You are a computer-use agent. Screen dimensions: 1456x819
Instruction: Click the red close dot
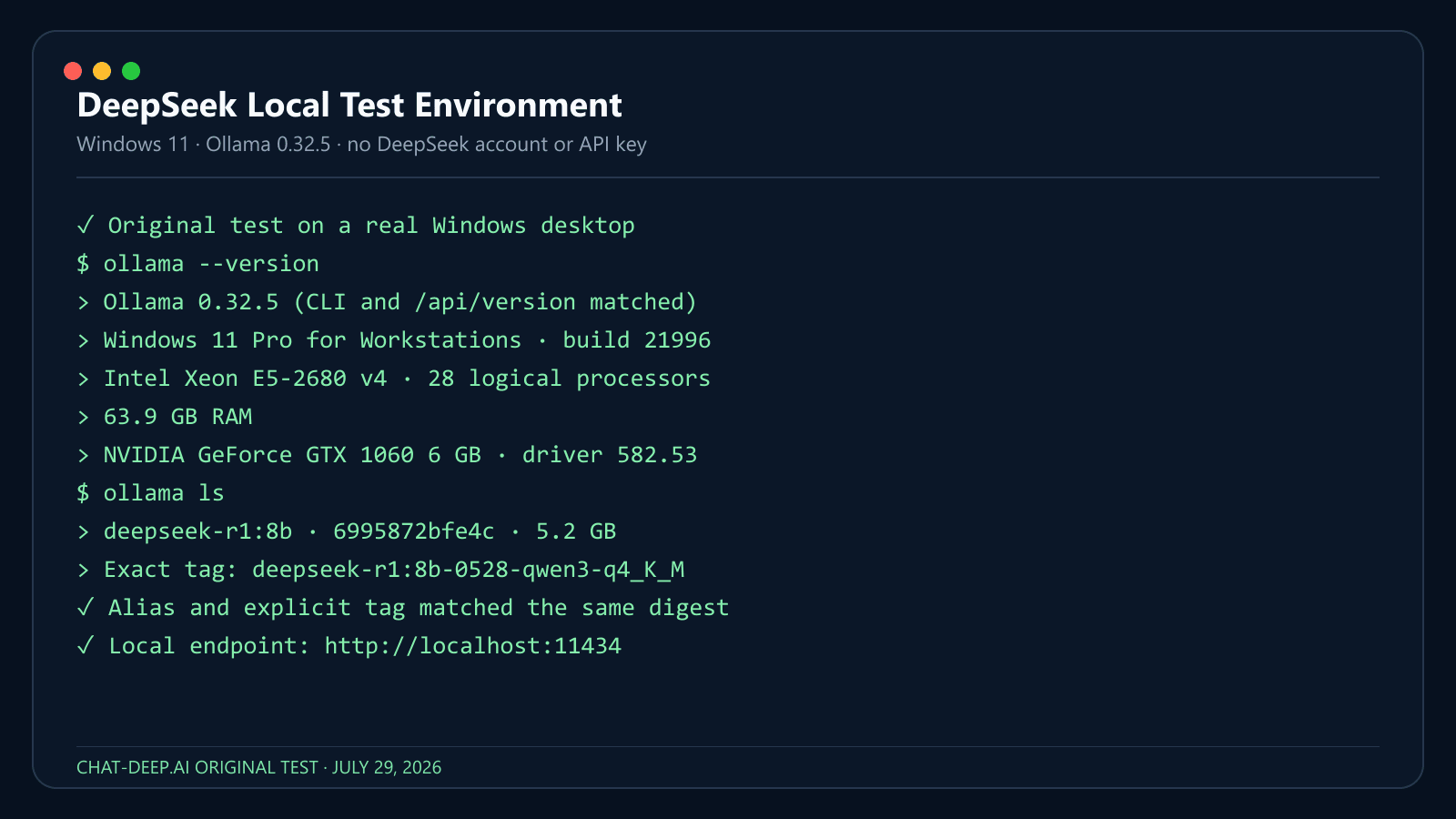point(73,71)
